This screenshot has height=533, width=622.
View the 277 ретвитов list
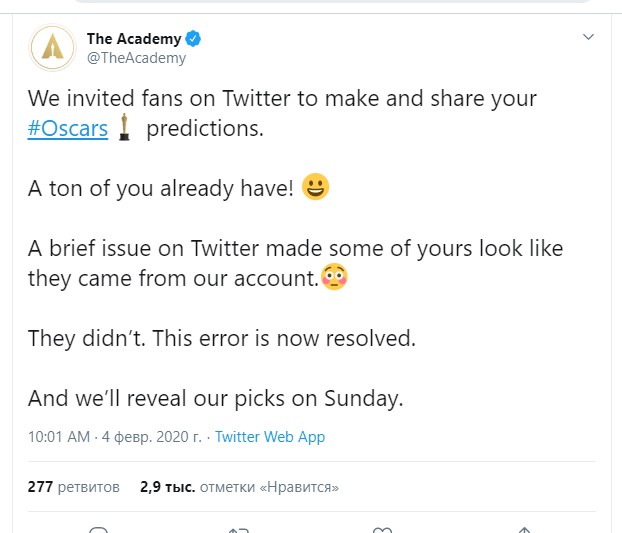point(74,487)
